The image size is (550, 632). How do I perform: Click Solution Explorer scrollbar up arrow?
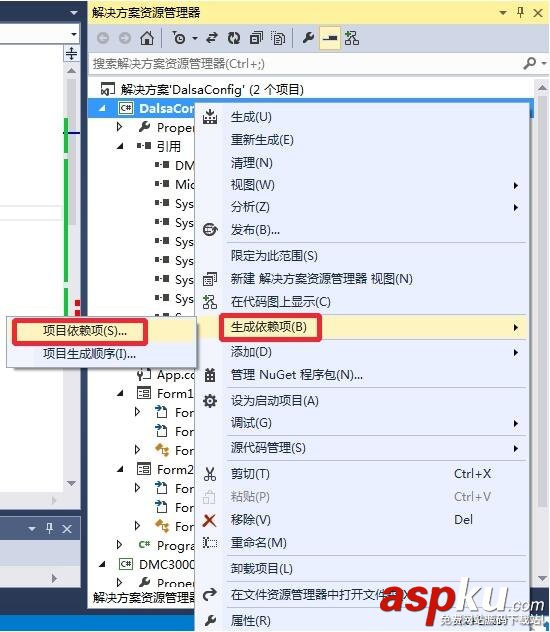tap(542, 87)
